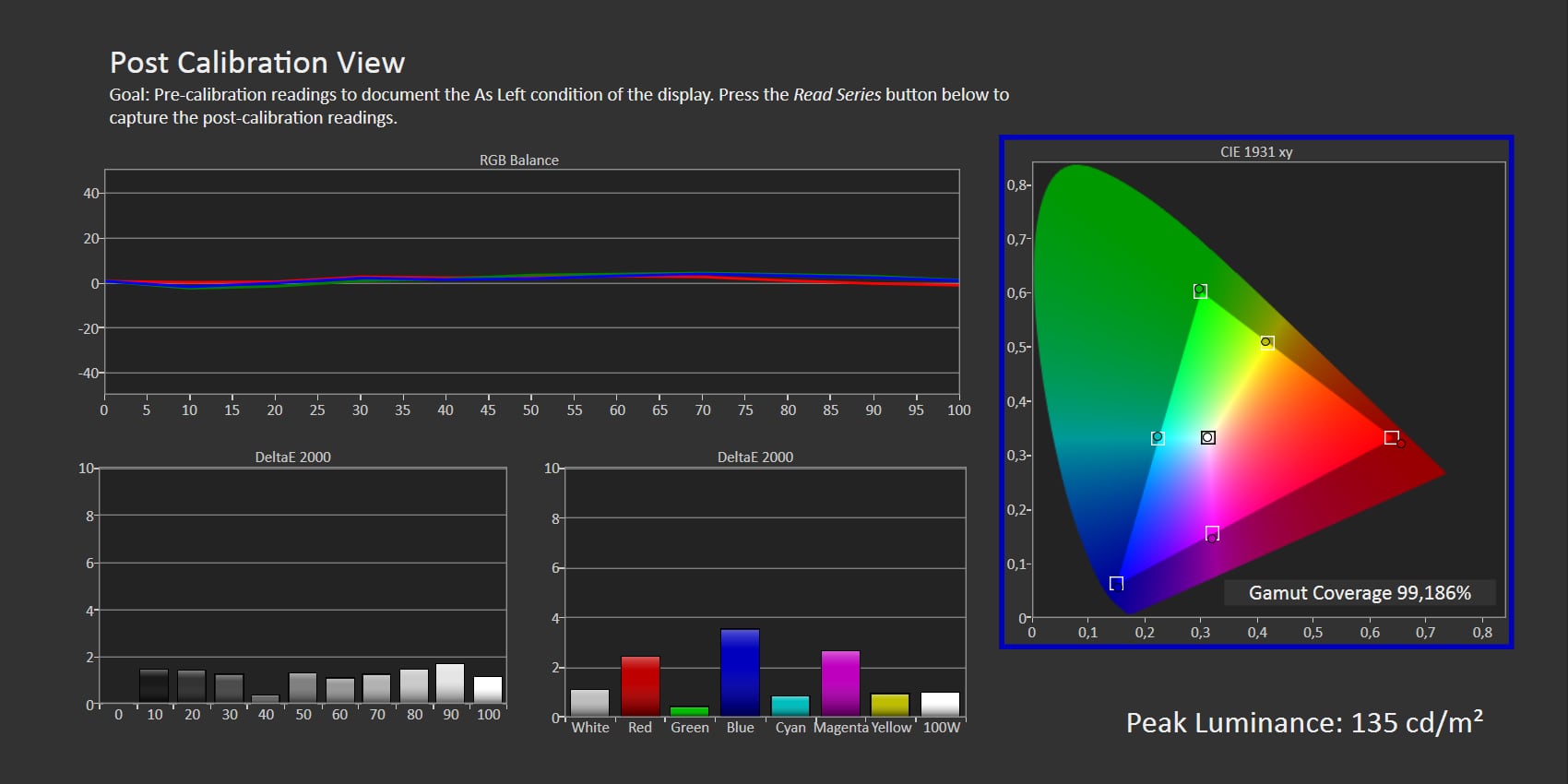Click the Post Calibration View heading

[257, 63]
